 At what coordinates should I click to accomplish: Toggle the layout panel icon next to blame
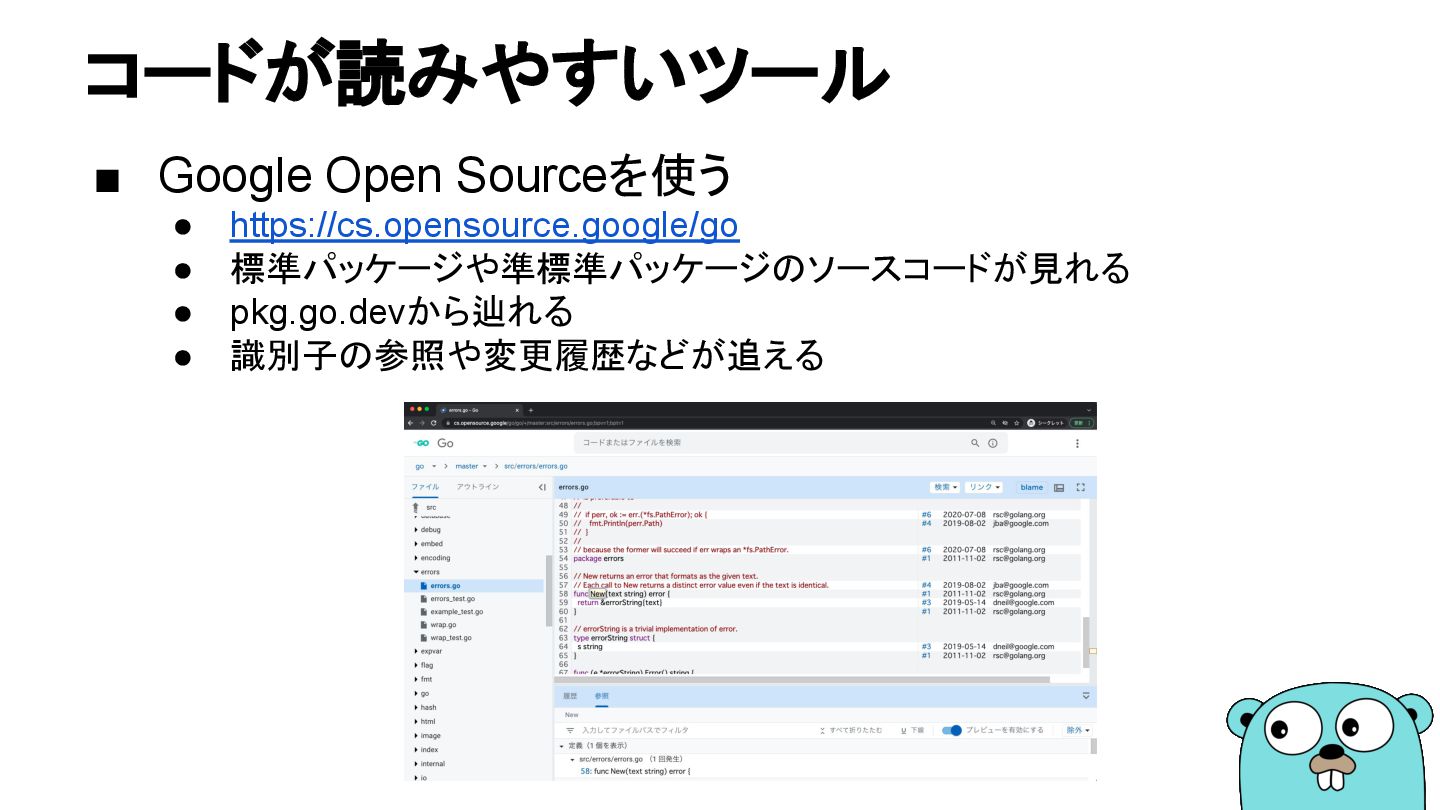point(1059,487)
